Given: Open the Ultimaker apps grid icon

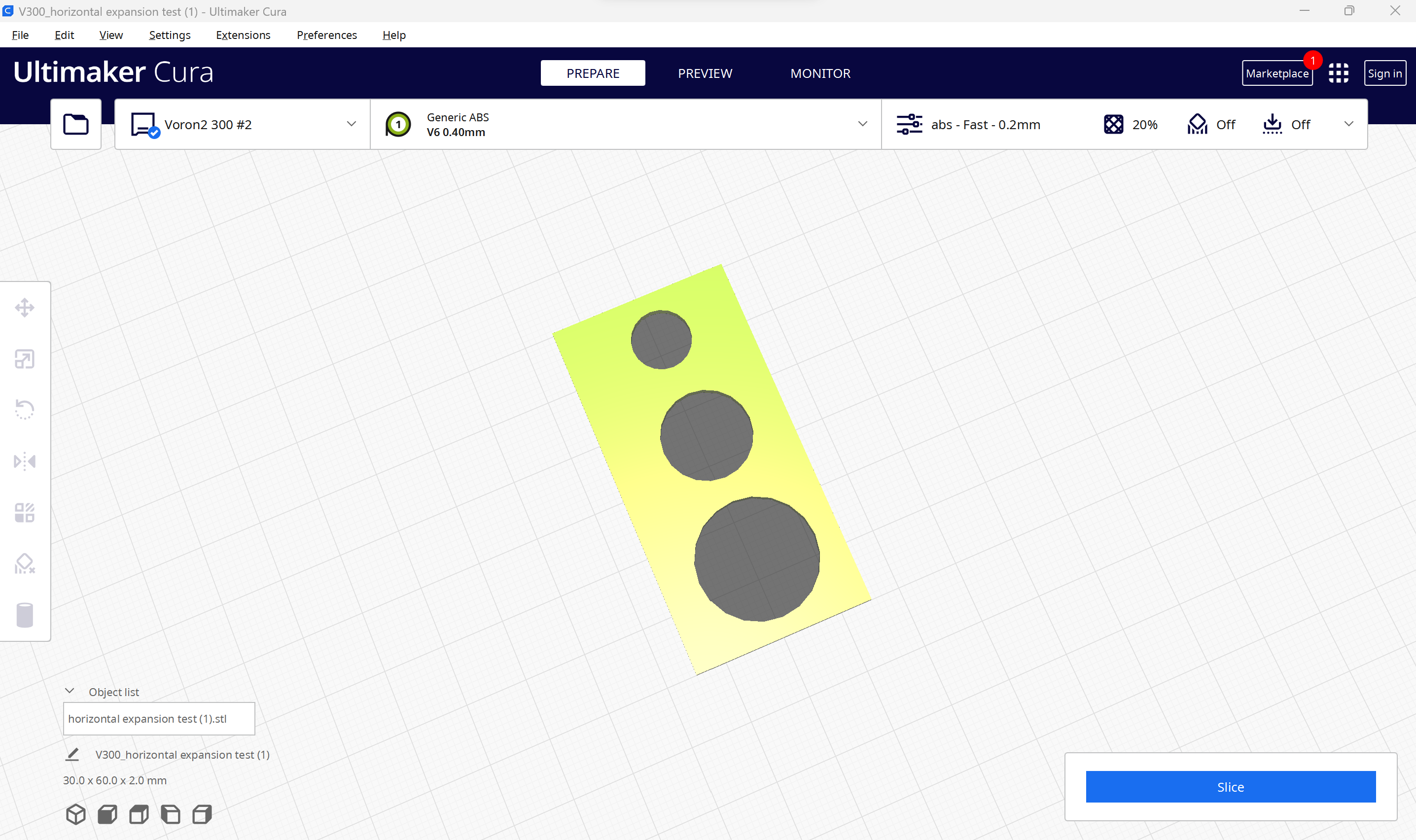Looking at the screenshot, I should 1339,73.
